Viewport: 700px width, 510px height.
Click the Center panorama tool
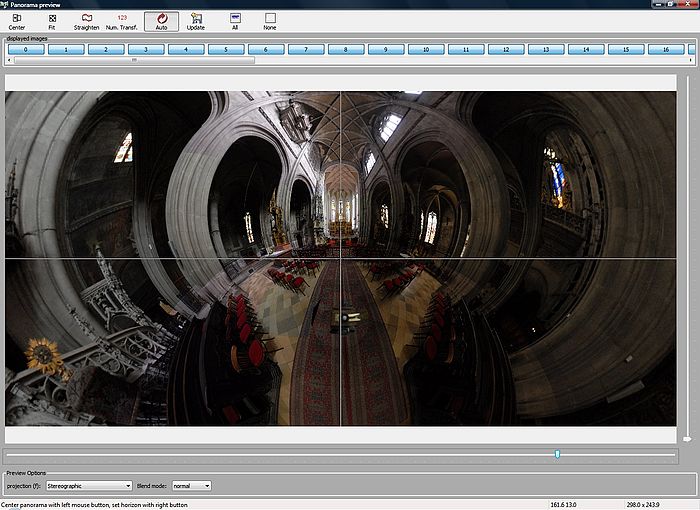tap(17, 21)
